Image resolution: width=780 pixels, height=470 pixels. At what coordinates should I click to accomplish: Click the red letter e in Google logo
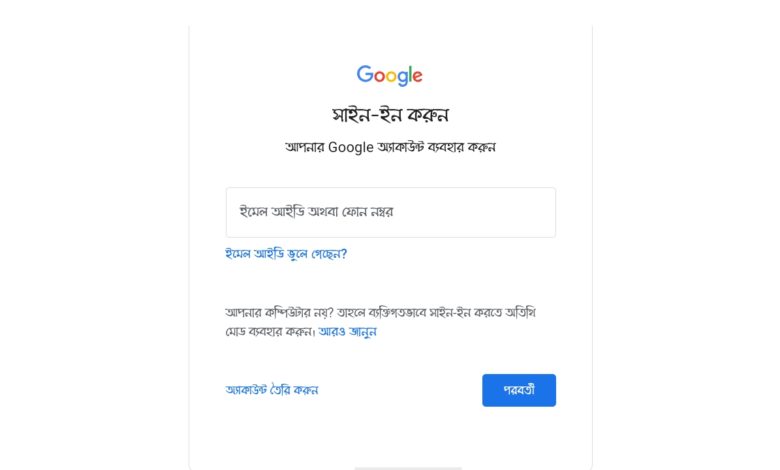click(417, 77)
